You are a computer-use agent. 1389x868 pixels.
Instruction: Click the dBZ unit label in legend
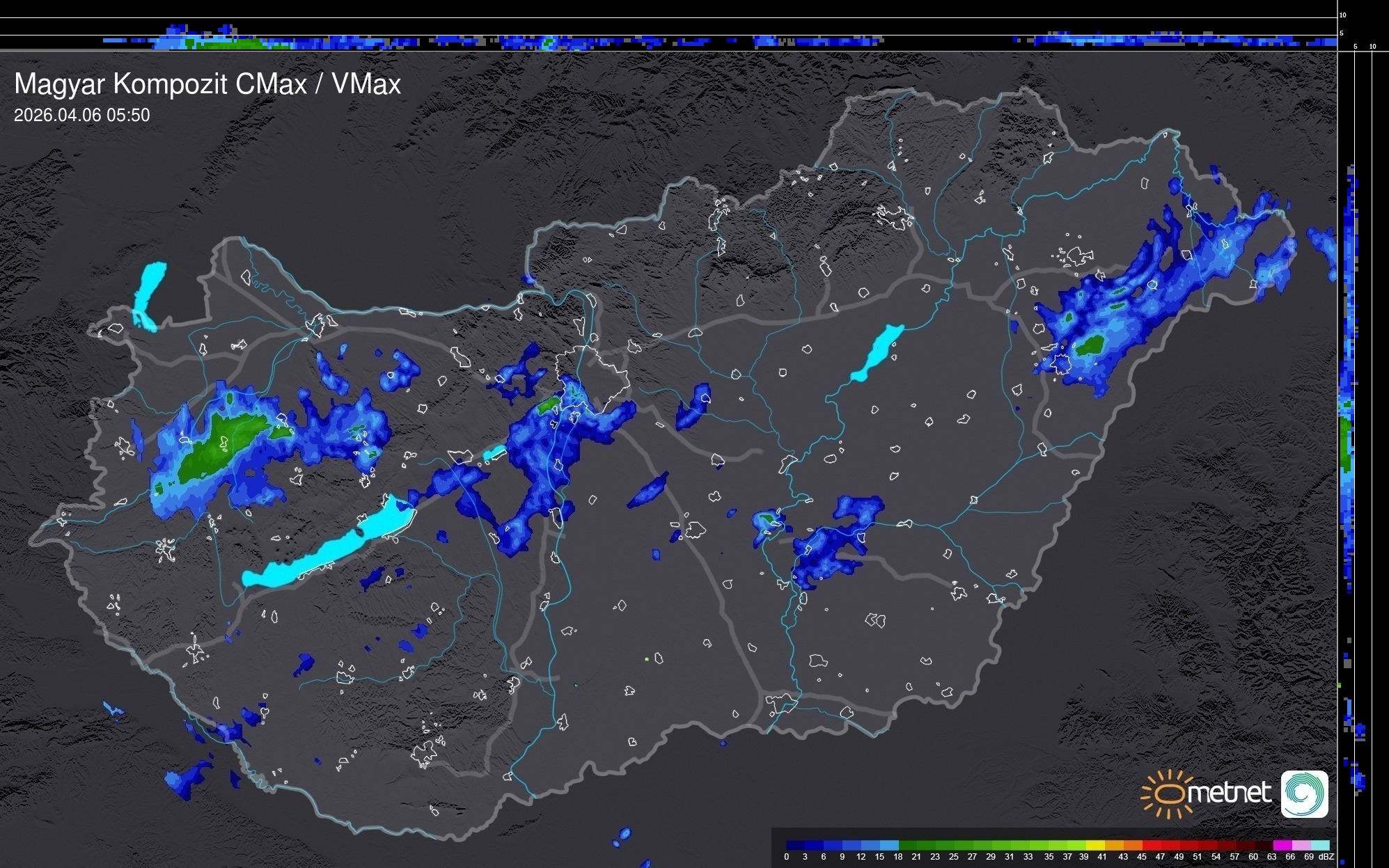click(x=1326, y=857)
